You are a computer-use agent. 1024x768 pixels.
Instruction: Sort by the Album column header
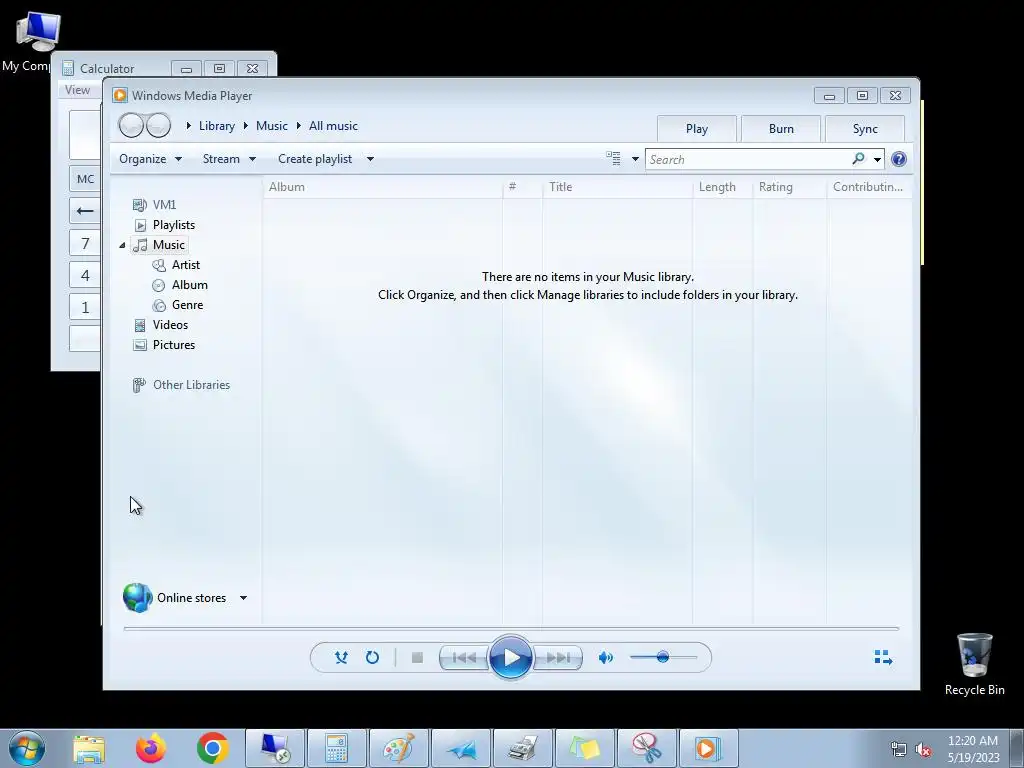(383, 187)
